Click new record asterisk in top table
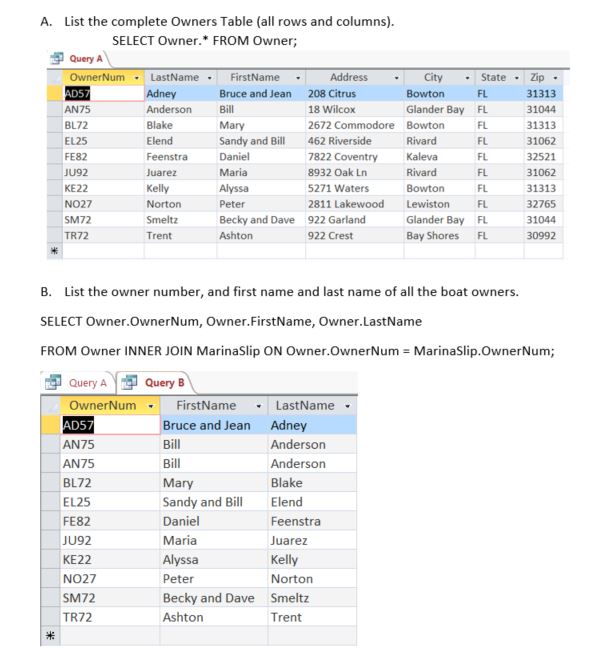595x654 pixels. (54, 251)
